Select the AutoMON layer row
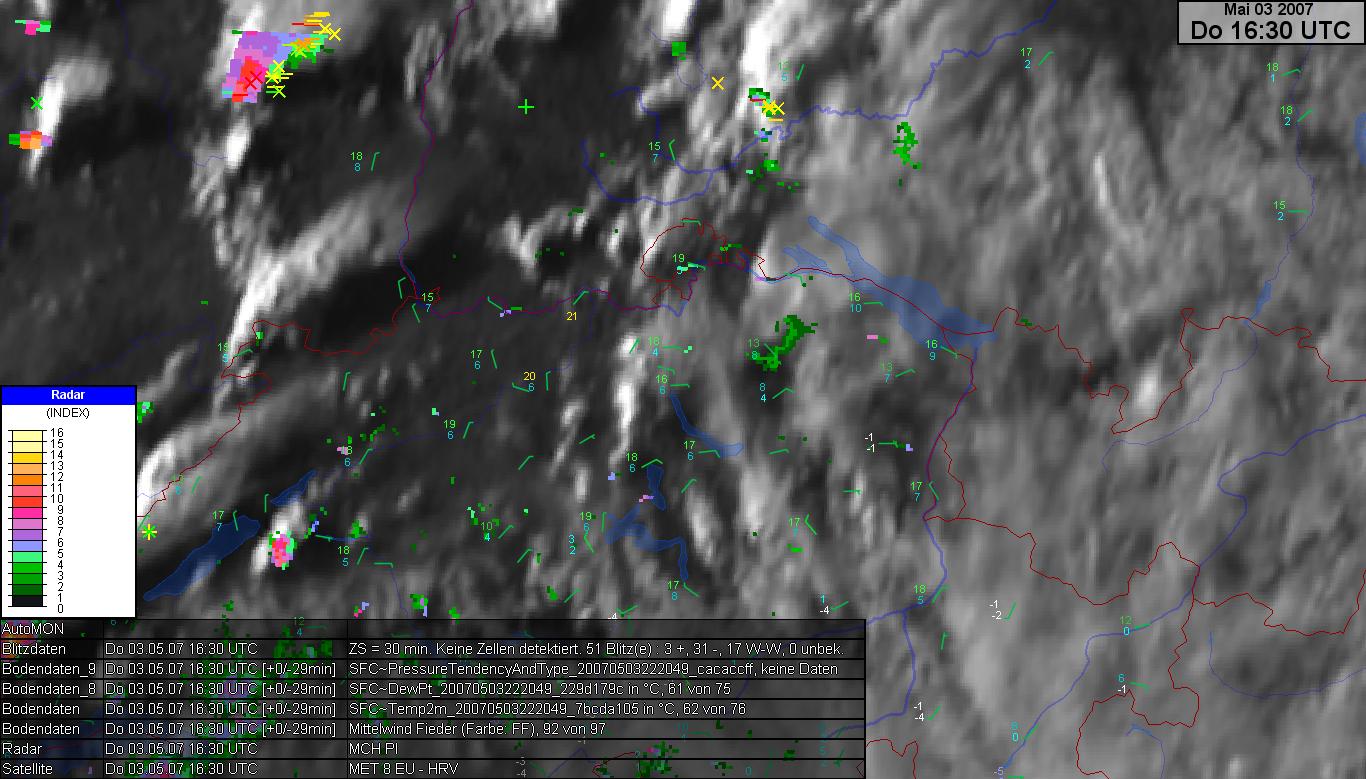 coord(433,629)
